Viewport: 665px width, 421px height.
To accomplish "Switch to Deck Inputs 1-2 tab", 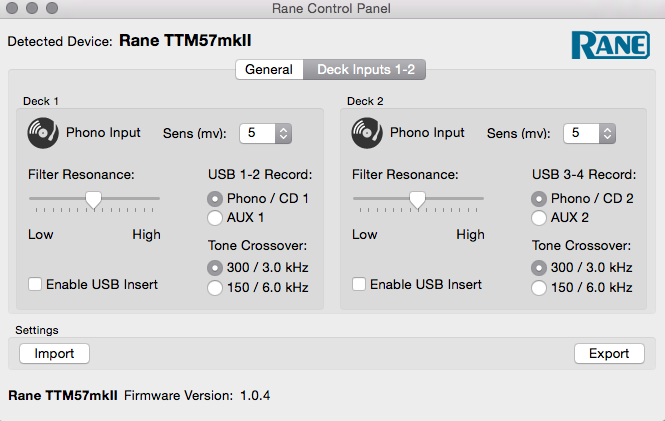I will tap(366, 70).
